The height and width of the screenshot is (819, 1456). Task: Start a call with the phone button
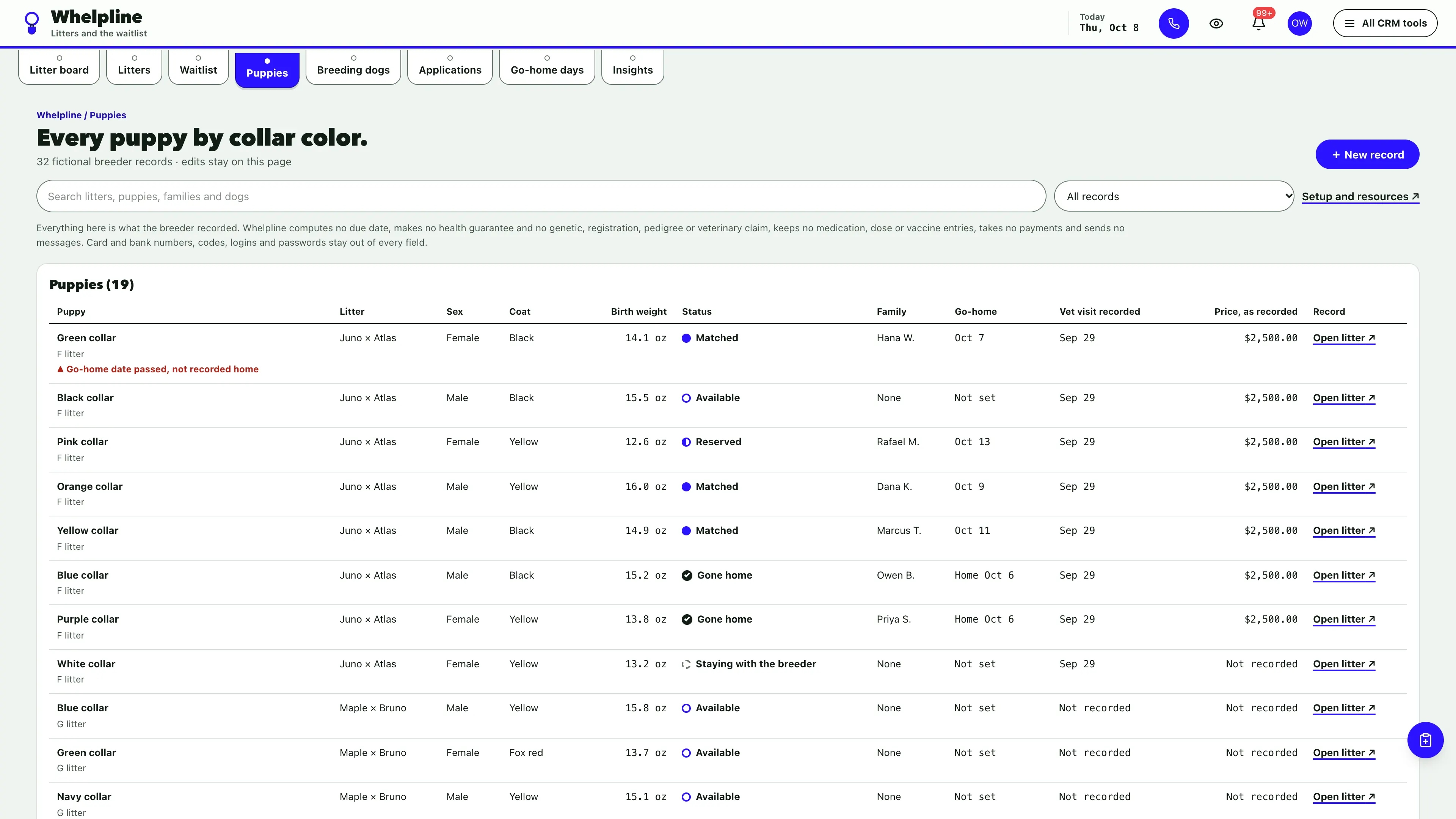pos(1174,23)
